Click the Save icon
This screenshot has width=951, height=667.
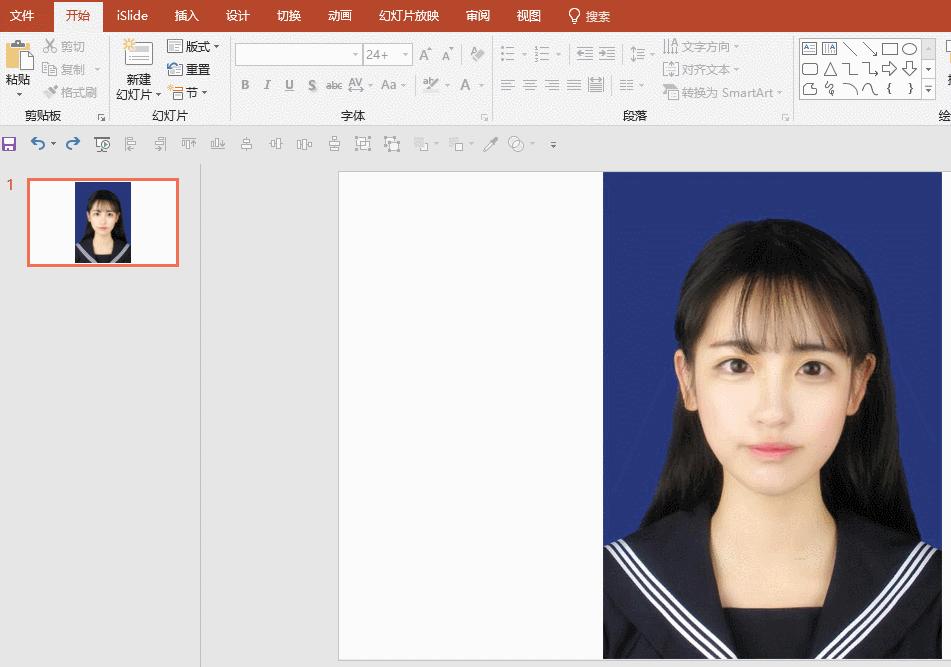coord(9,143)
